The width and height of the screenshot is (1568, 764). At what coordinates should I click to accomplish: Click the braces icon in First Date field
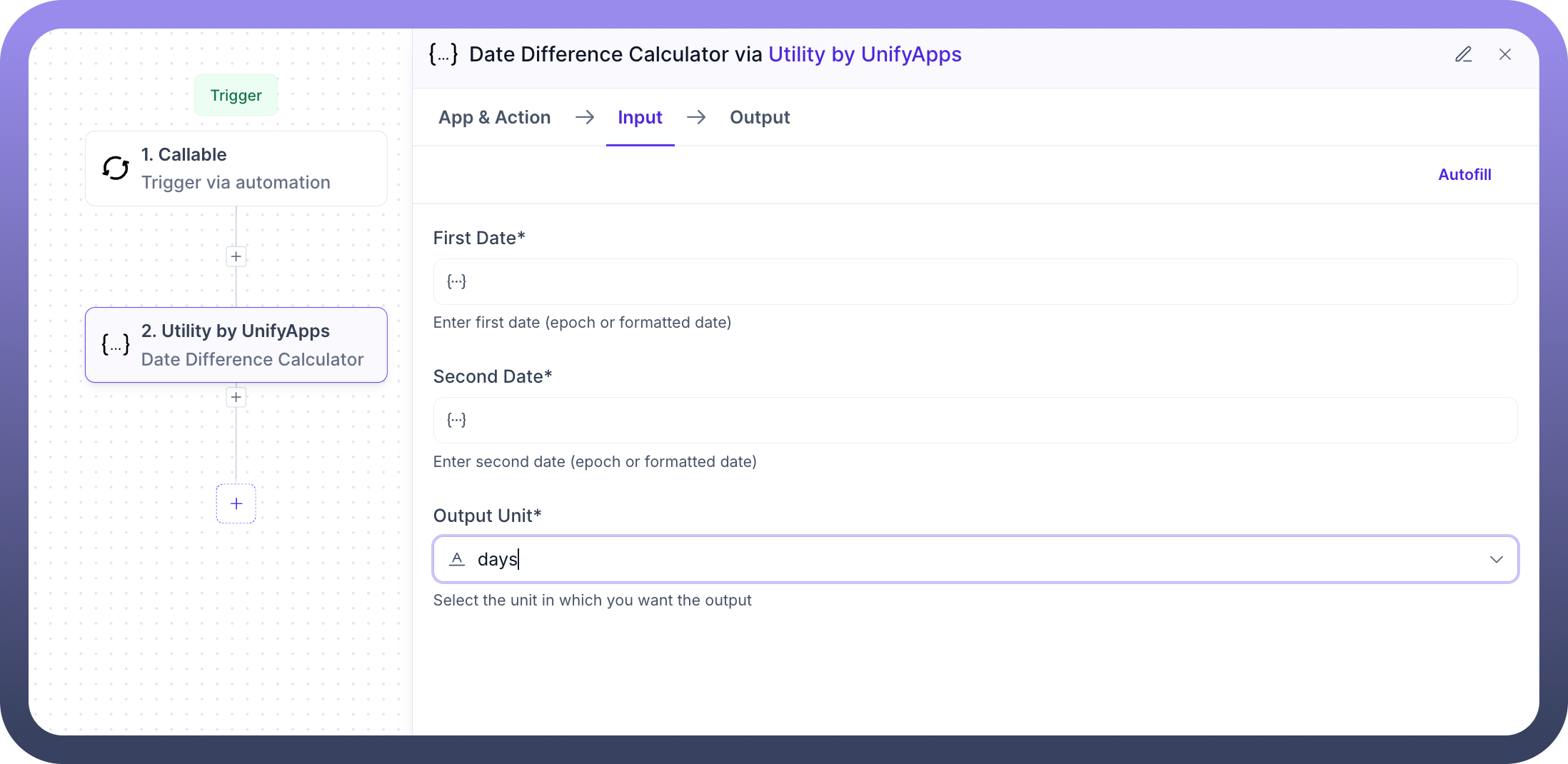coord(456,281)
